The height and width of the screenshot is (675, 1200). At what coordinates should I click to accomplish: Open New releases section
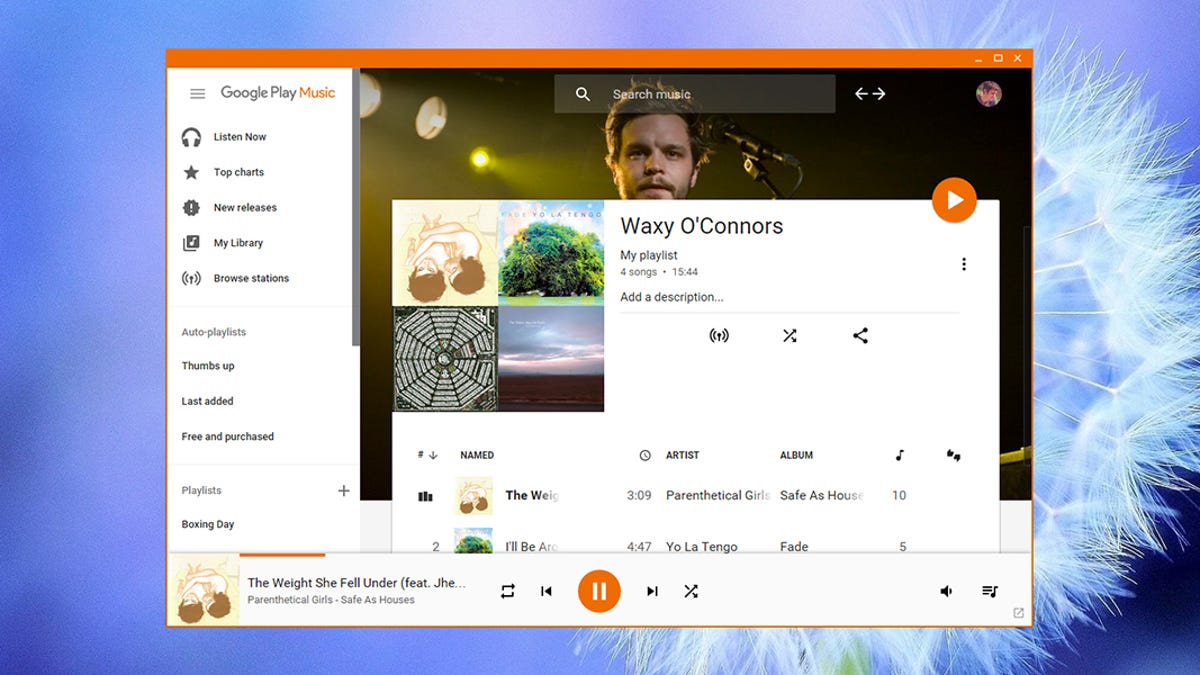tap(245, 207)
